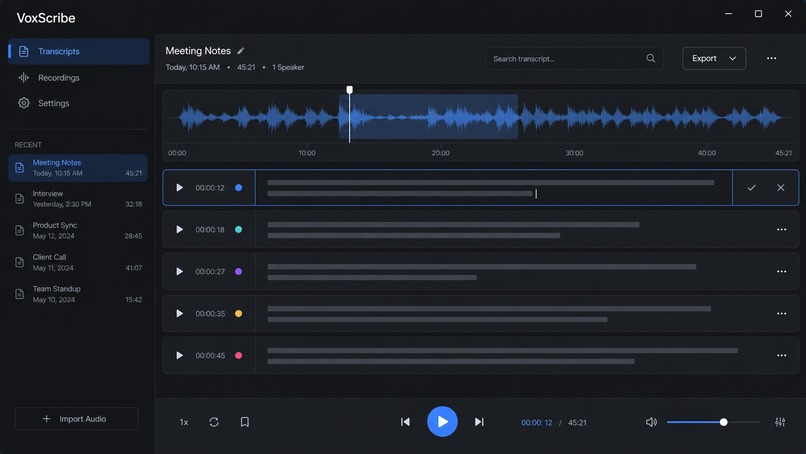Image resolution: width=806 pixels, height=454 pixels.
Task: Open options for the 00:00:18 segment
Action: 781,230
